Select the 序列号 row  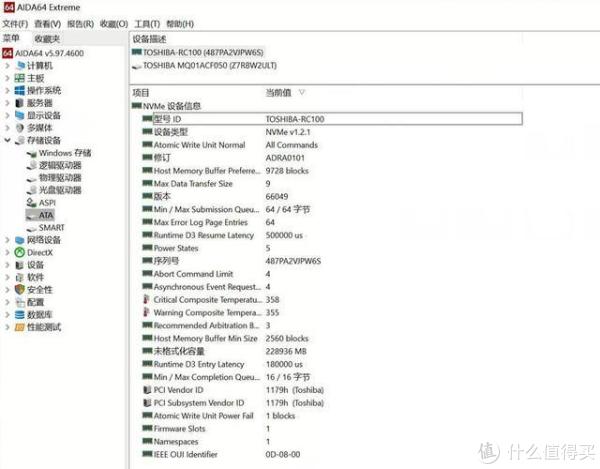tap(332, 261)
